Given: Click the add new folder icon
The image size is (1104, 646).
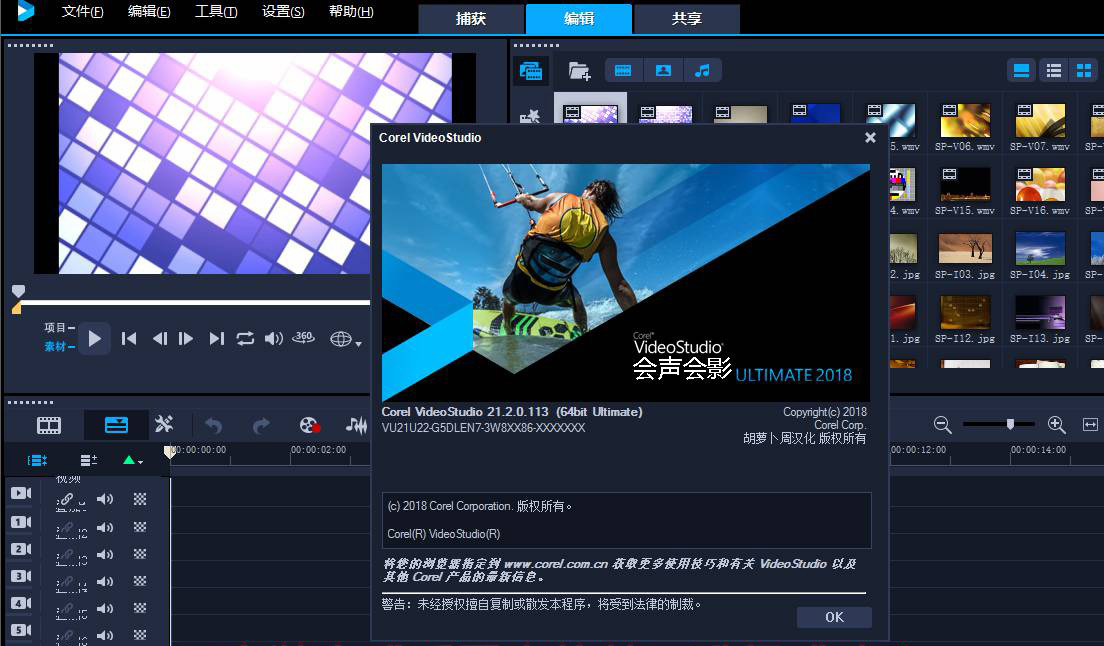Looking at the screenshot, I should (579, 71).
